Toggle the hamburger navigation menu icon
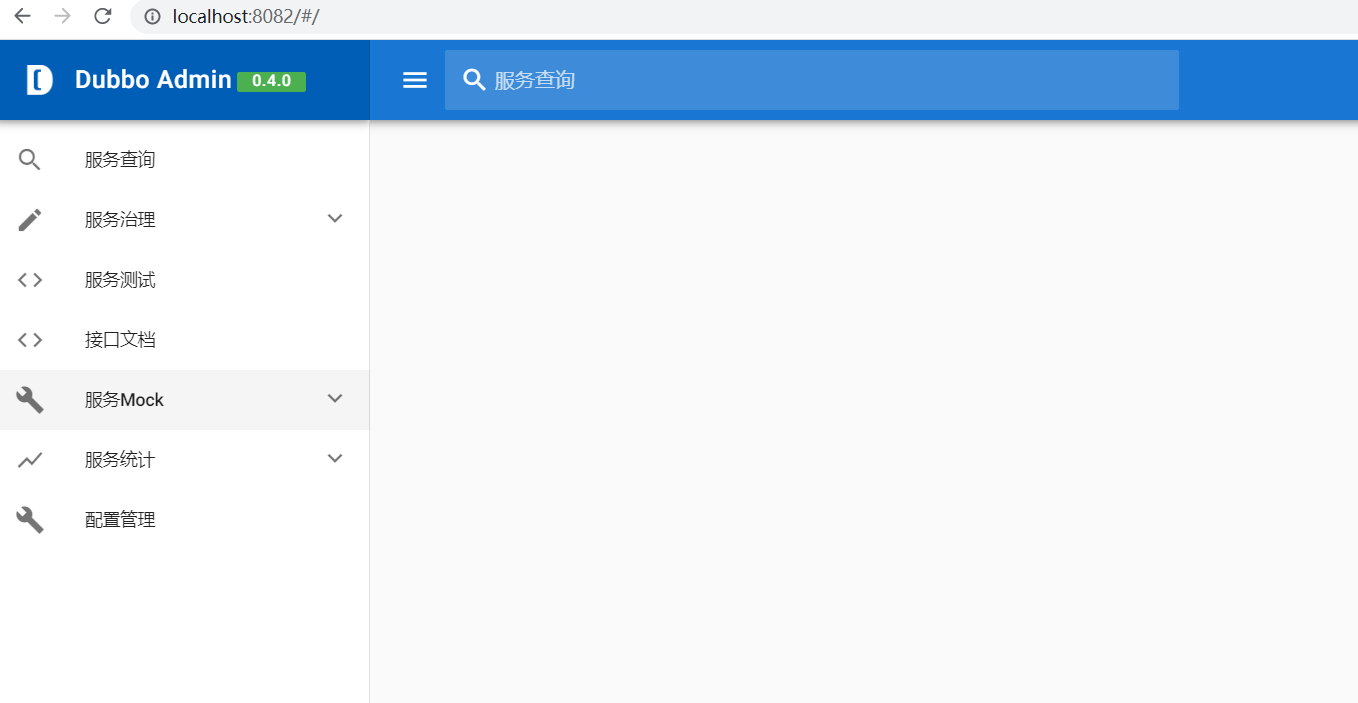 point(415,80)
